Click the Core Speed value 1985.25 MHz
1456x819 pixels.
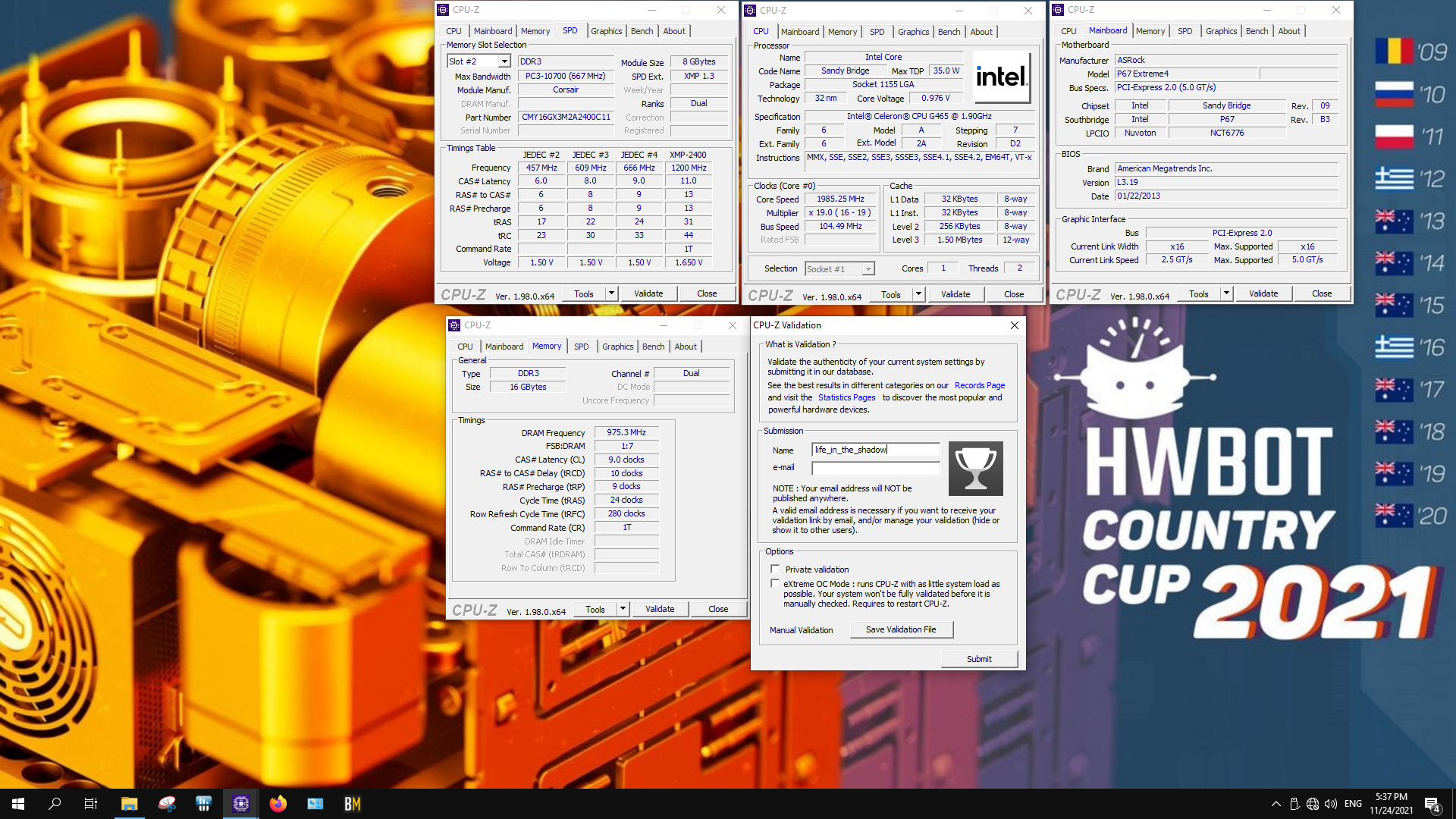(x=840, y=199)
